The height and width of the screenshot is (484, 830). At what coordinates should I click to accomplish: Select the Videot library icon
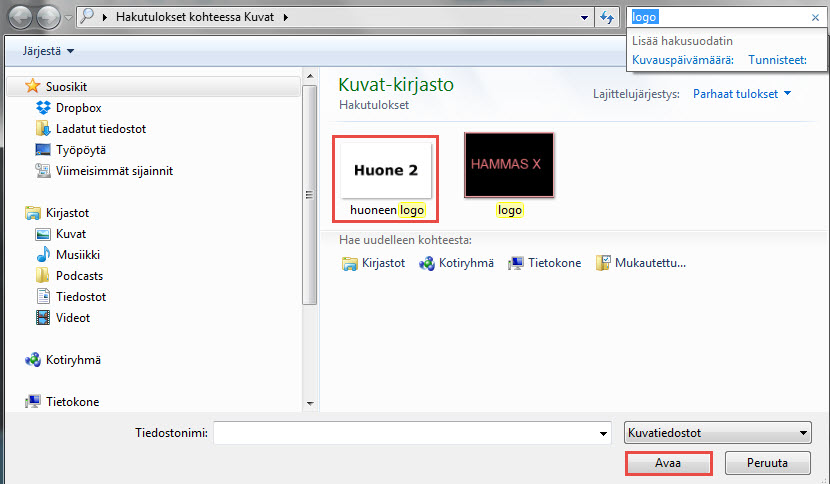tap(43, 318)
